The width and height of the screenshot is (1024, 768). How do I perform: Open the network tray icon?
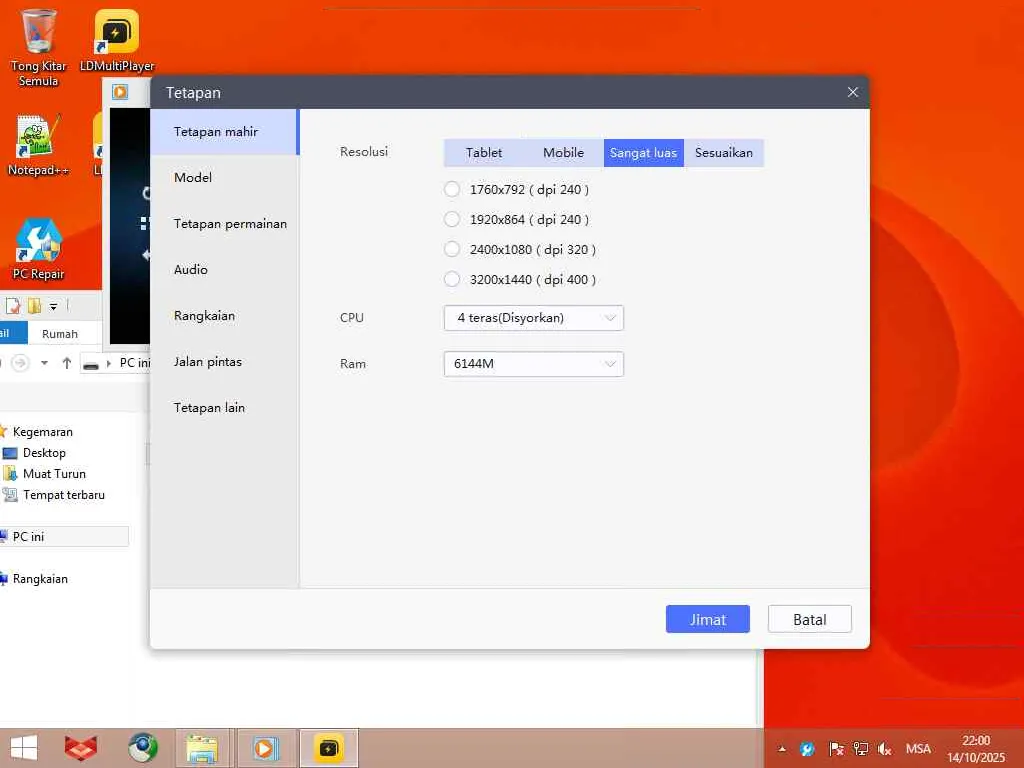(860, 749)
